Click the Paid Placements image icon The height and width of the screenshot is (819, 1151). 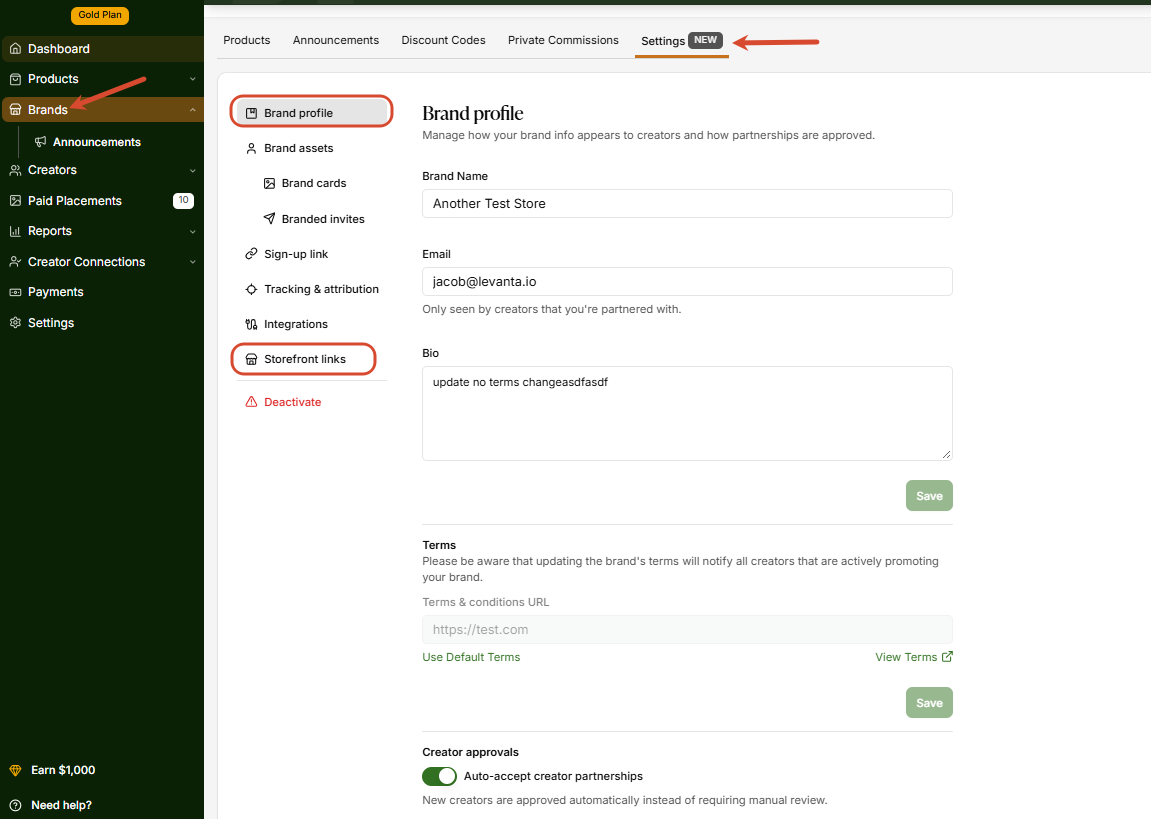coord(15,200)
